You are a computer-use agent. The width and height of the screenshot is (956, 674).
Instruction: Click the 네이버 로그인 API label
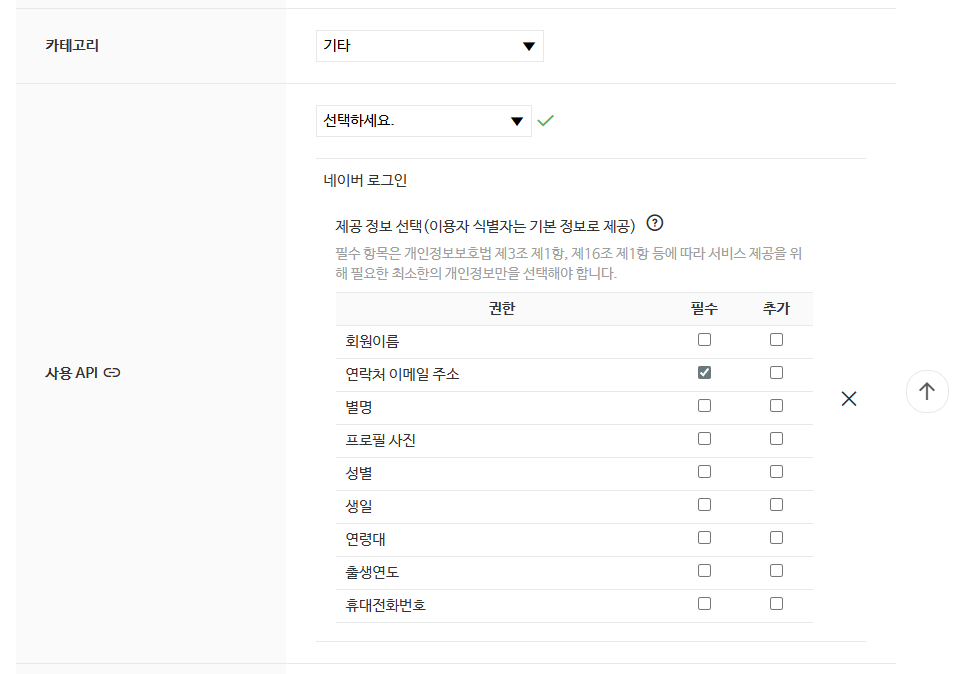(x=365, y=181)
